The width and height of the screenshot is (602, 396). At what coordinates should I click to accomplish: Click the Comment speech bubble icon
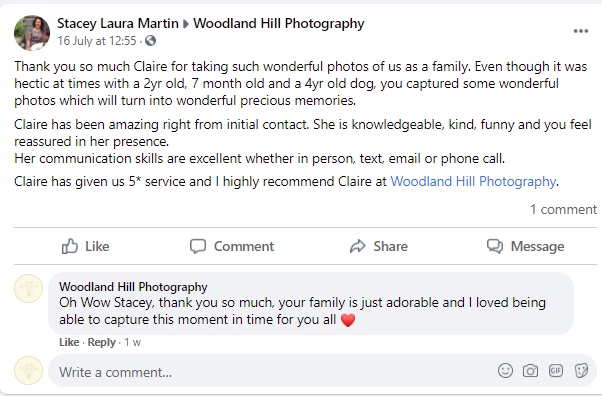click(x=198, y=246)
